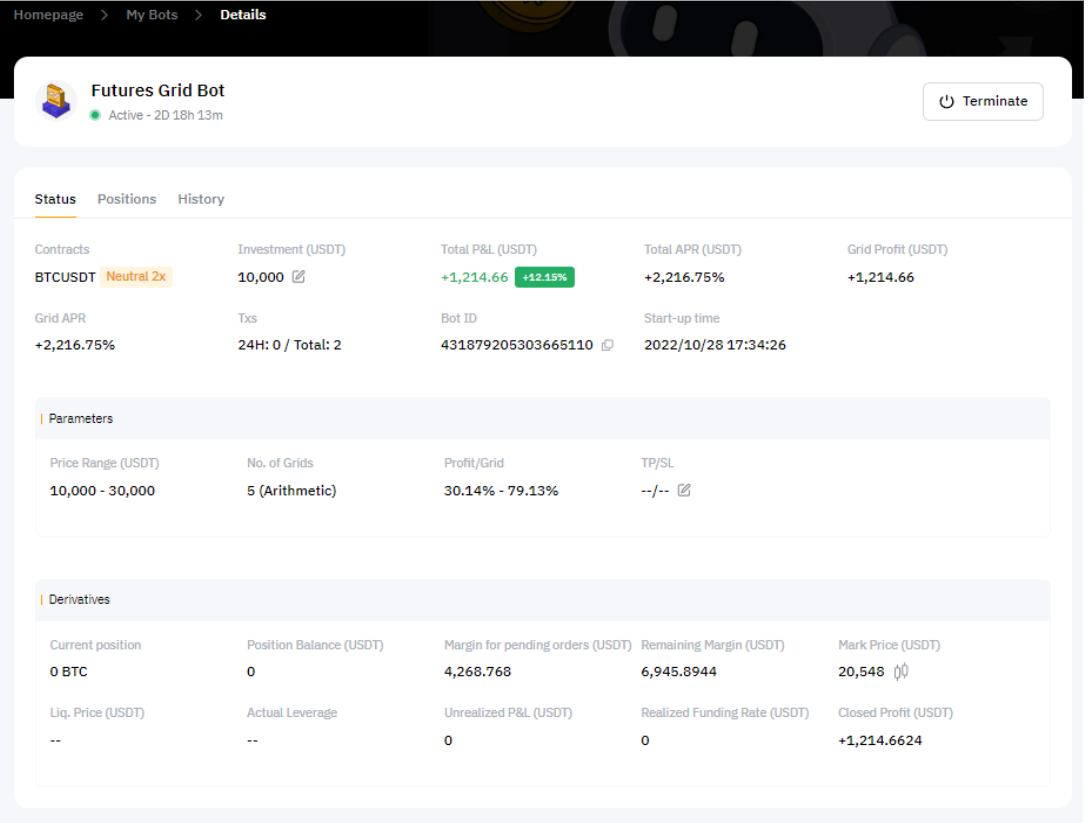Click the chevron after Homepage breadcrumb
Screen dimensions: 1092x823
click(105, 15)
